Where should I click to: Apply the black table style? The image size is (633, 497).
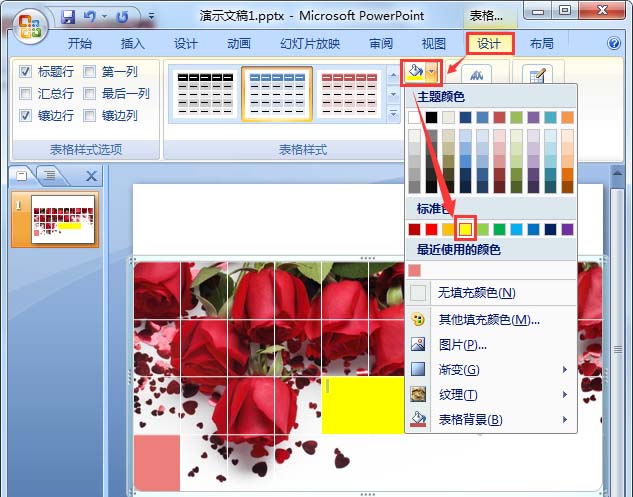point(205,94)
